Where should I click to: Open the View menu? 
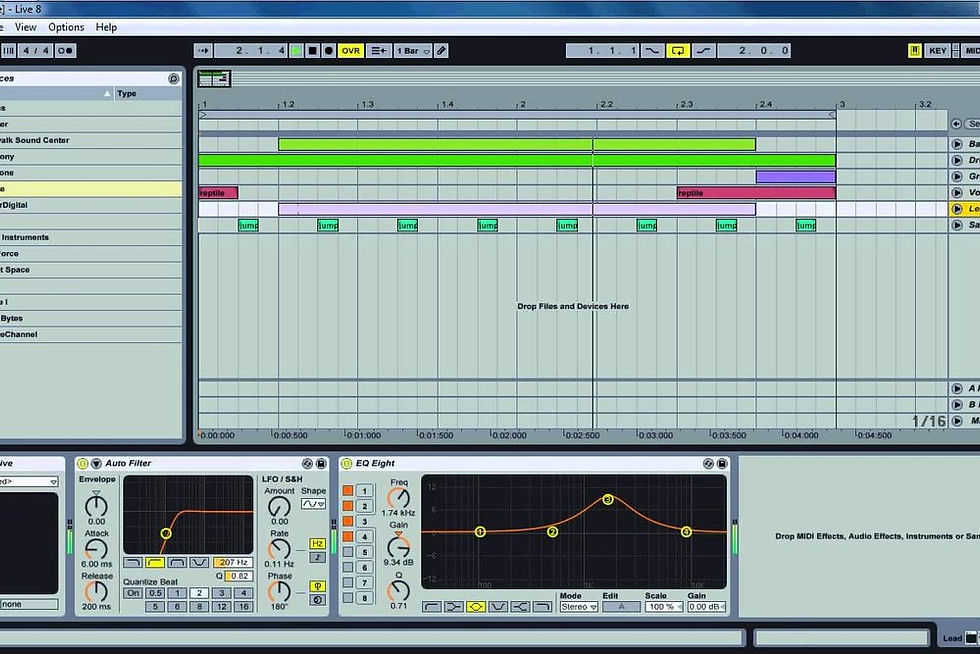pyautogui.click(x=26, y=27)
